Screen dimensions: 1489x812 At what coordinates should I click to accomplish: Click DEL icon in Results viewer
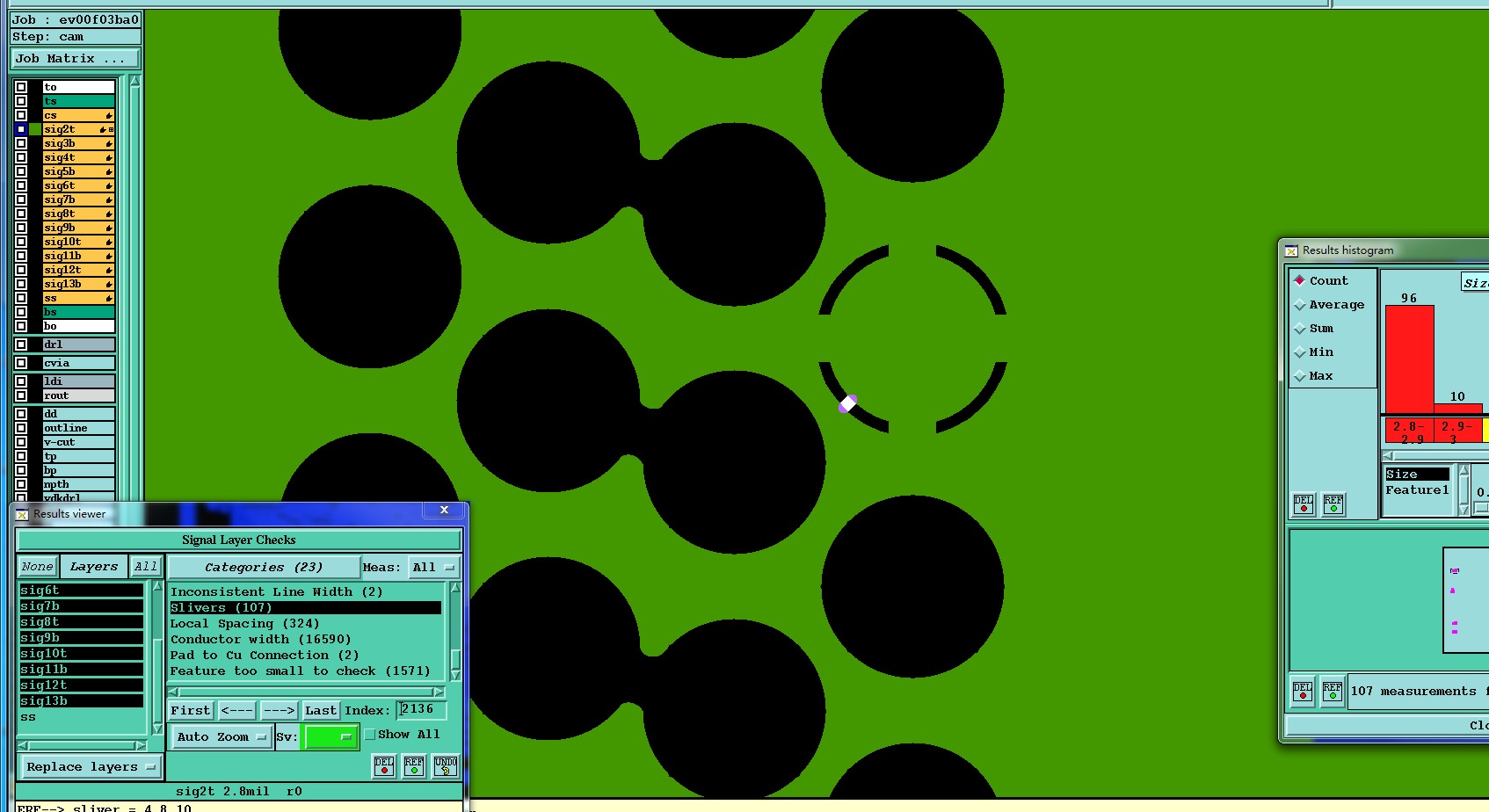click(x=384, y=766)
